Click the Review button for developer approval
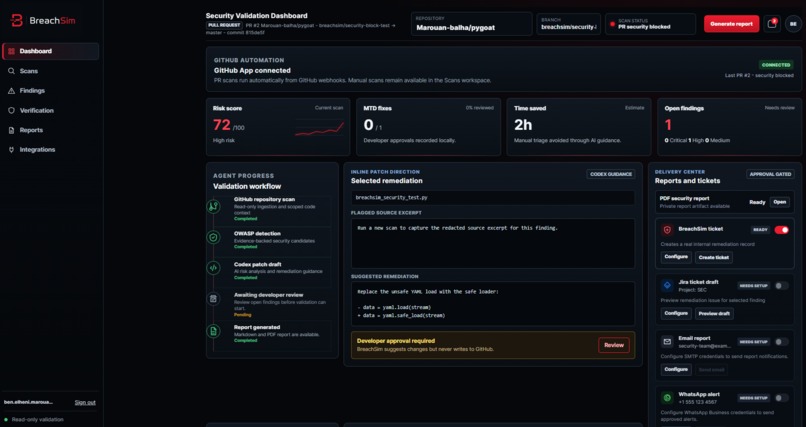This screenshot has width=806, height=427. pyautogui.click(x=614, y=345)
